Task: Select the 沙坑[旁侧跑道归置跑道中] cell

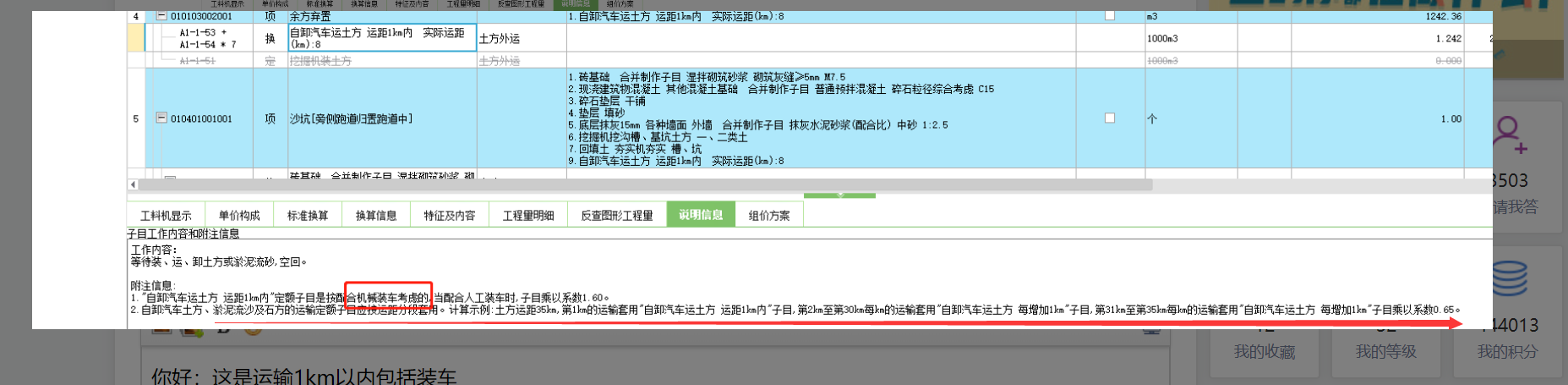Action: click(x=382, y=119)
